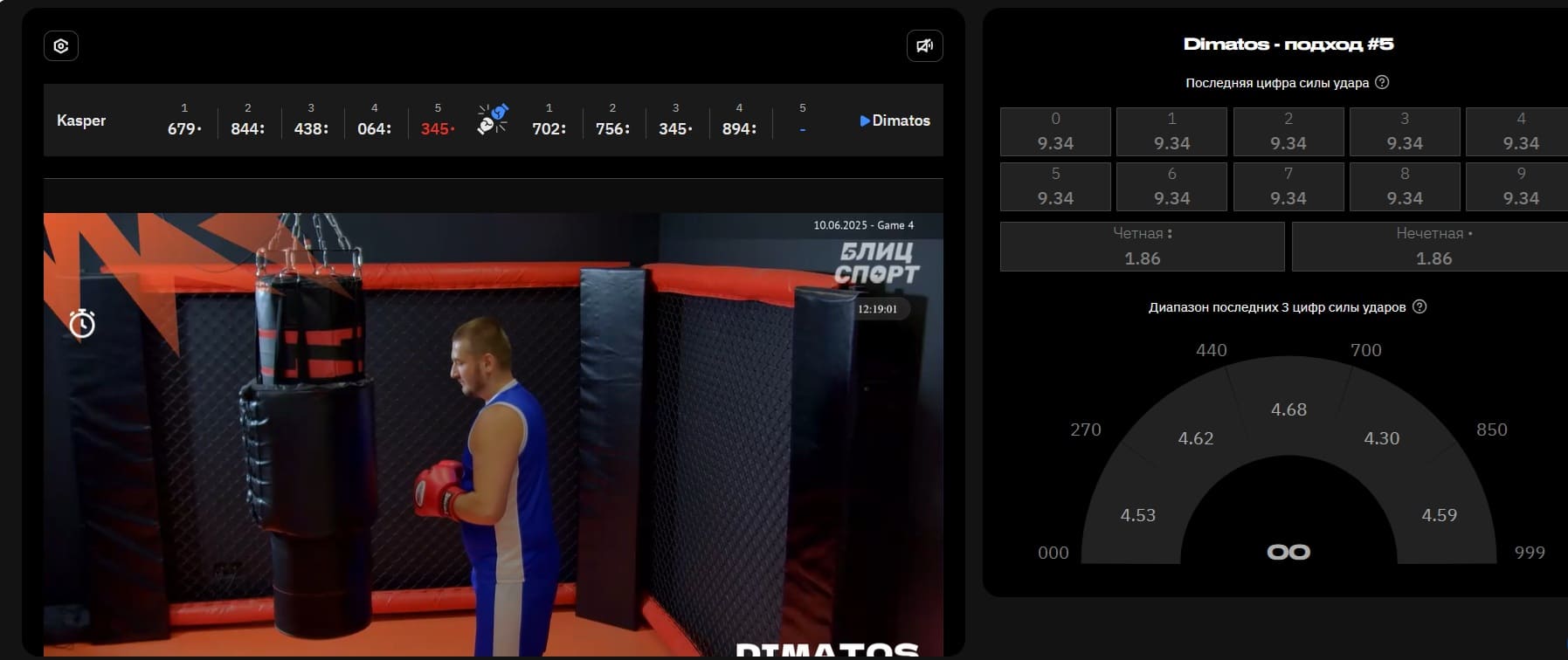Click the Блиц Спорт logo on video
The height and width of the screenshot is (660, 1568).
click(876, 264)
